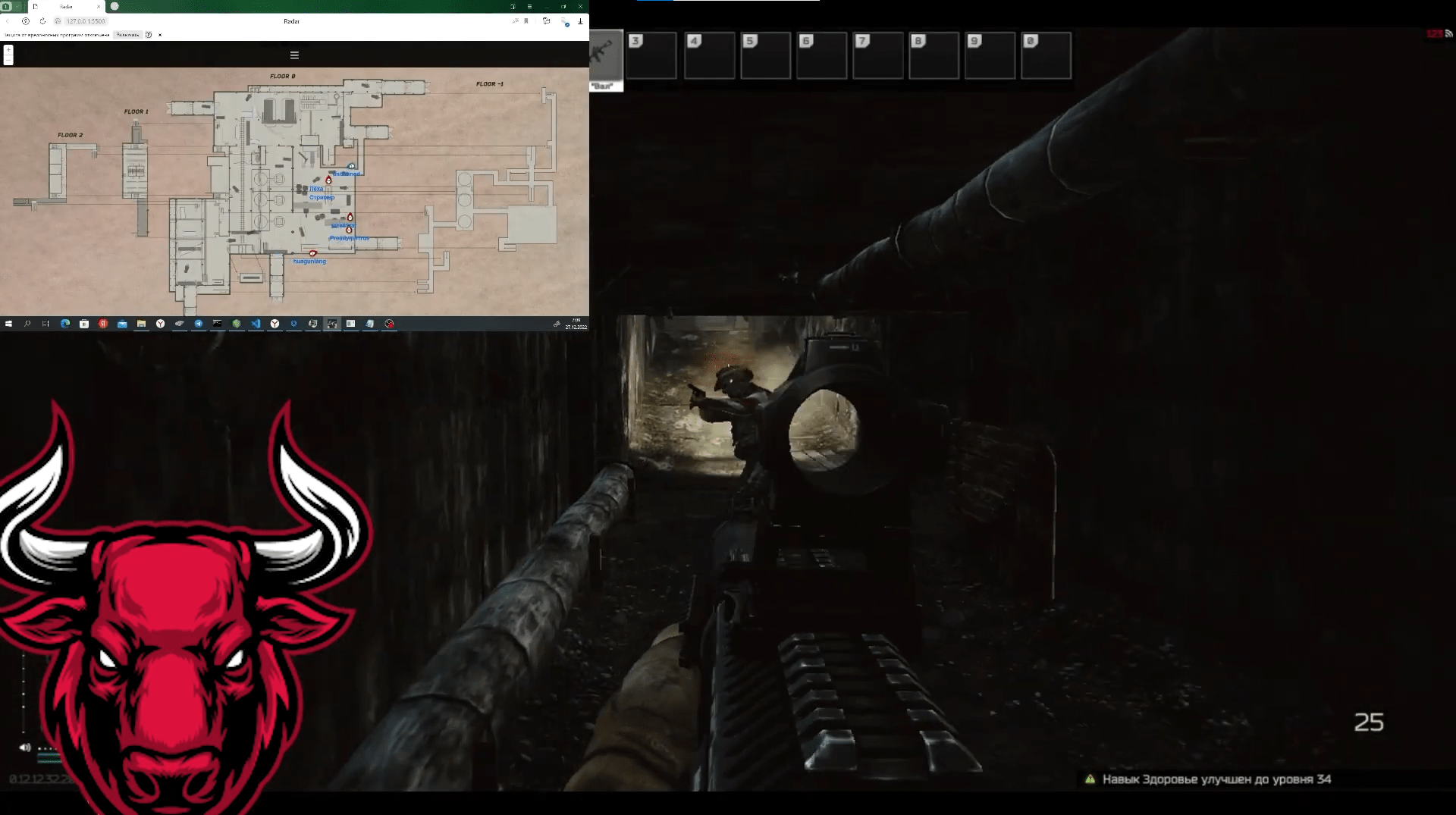Select hotbar slot 8
The image size is (1456, 815).
point(934,55)
